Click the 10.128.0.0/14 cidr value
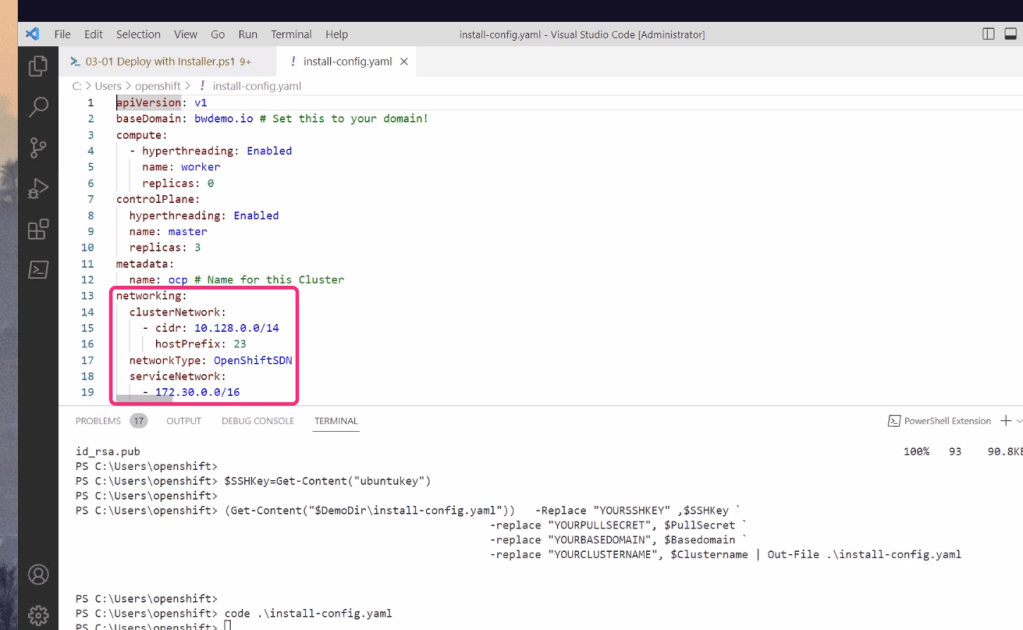The image size is (1023, 630). coord(236,328)
